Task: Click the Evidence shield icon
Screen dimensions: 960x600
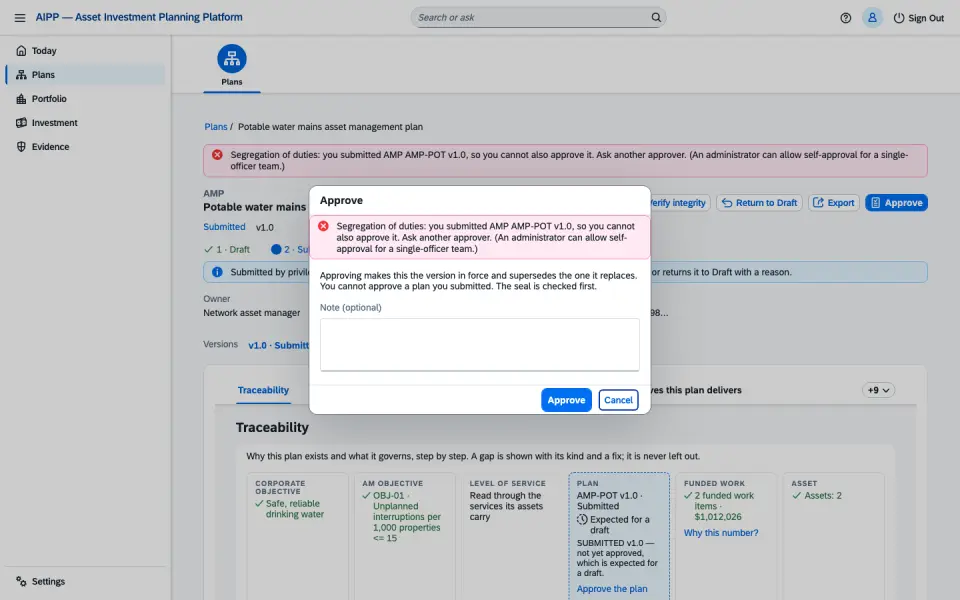Action: [x=21, y=146]
